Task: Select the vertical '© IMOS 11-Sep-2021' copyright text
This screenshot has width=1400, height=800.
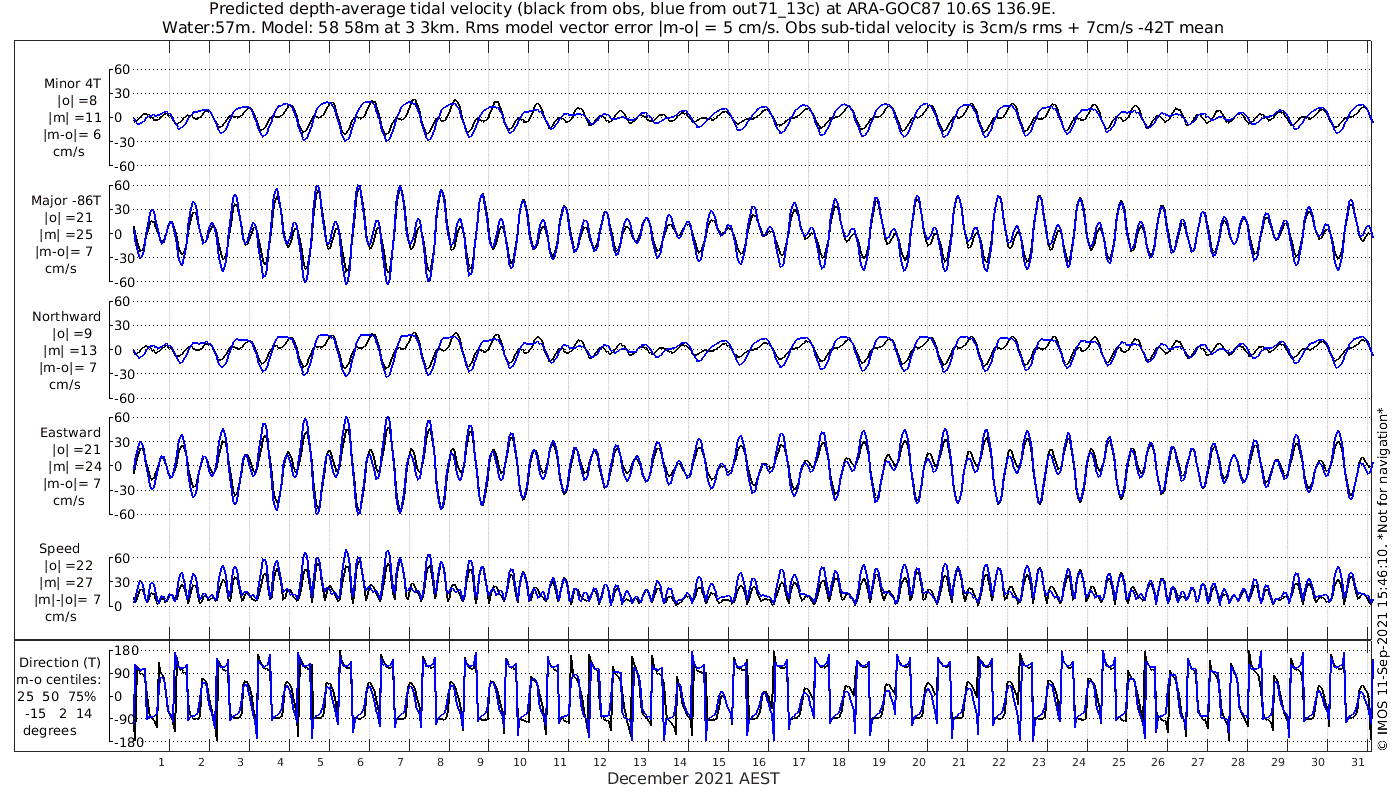Action: [x=1383, y=578]
